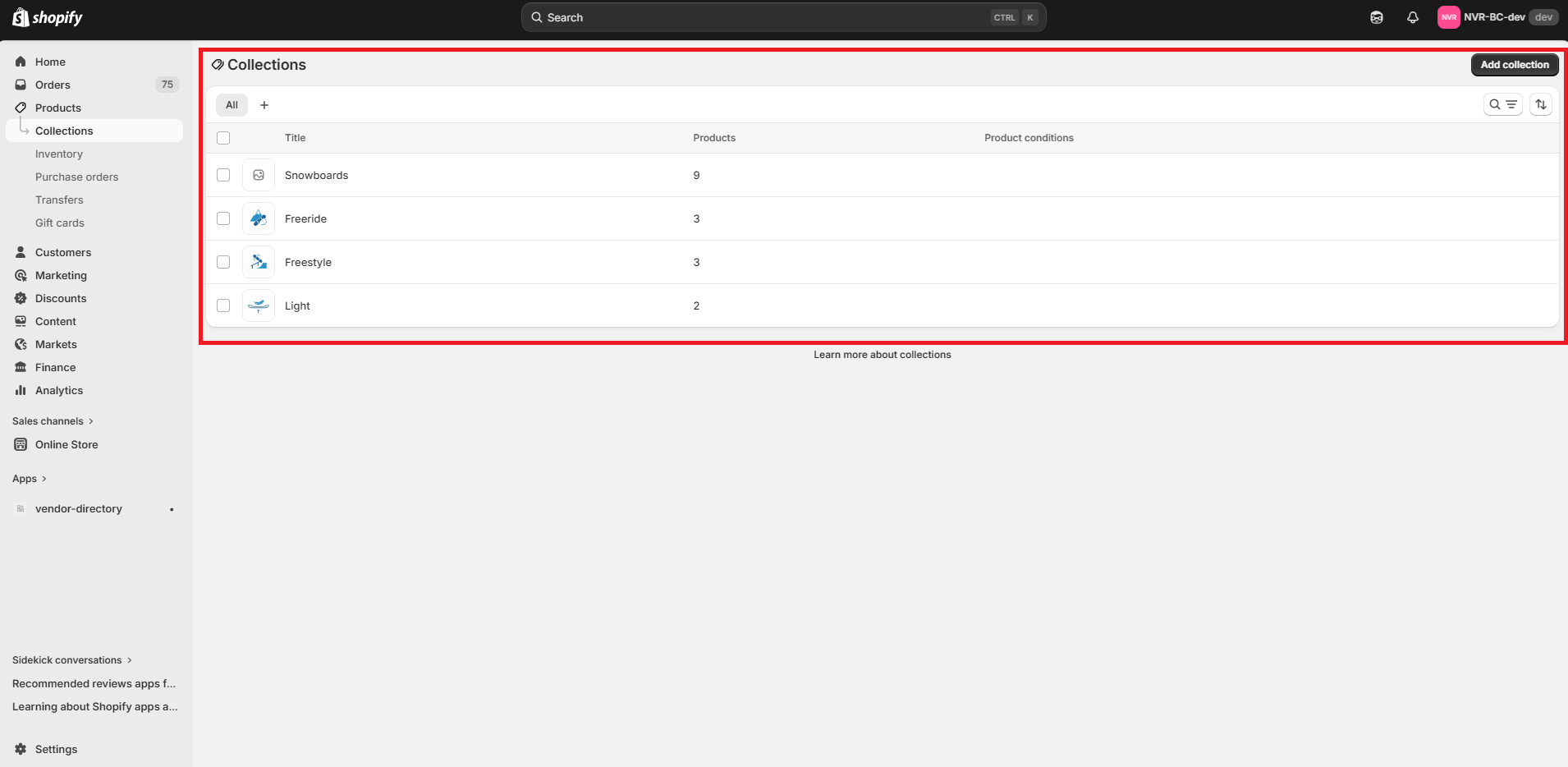
Task: Click the Content icon in sidebar
Action: coord(21,321)
